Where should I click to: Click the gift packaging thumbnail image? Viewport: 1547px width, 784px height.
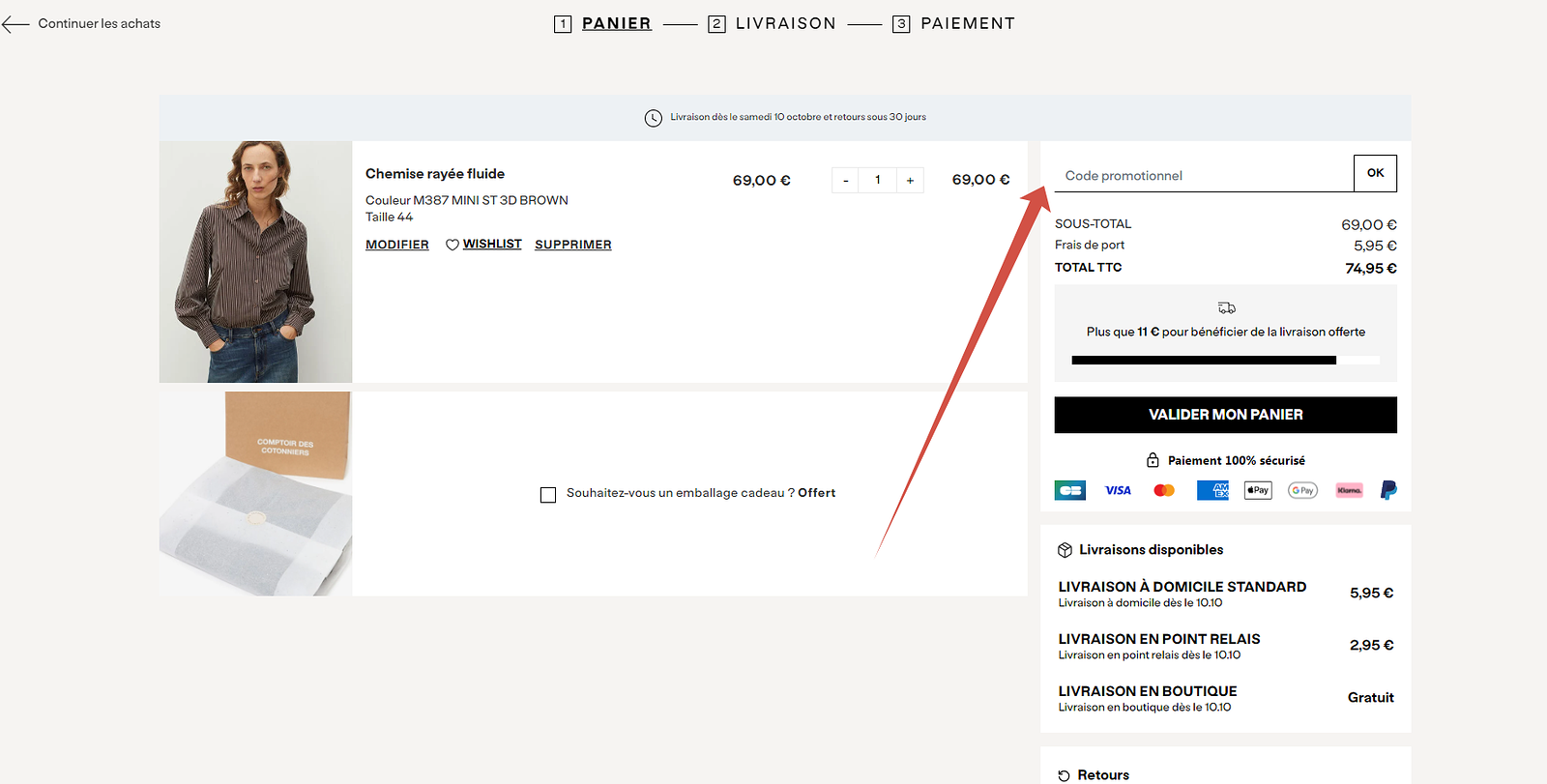point(256,493)
